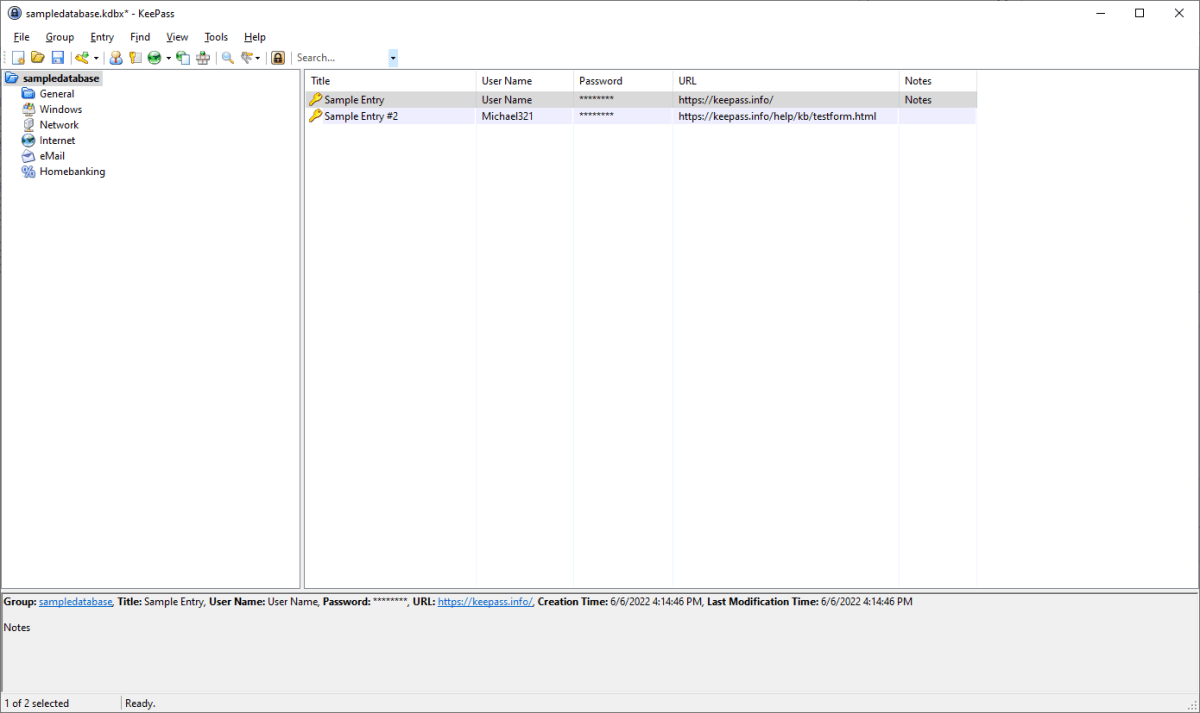
Task: Perform Auto-Type using the crosshair icon
Action: pos(203,57)
